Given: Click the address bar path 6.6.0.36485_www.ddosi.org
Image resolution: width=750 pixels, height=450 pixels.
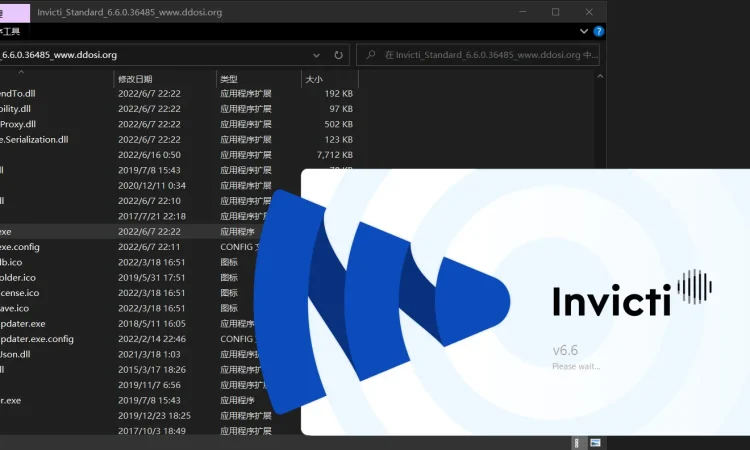Looking at the screenshot, I should 59,55.
